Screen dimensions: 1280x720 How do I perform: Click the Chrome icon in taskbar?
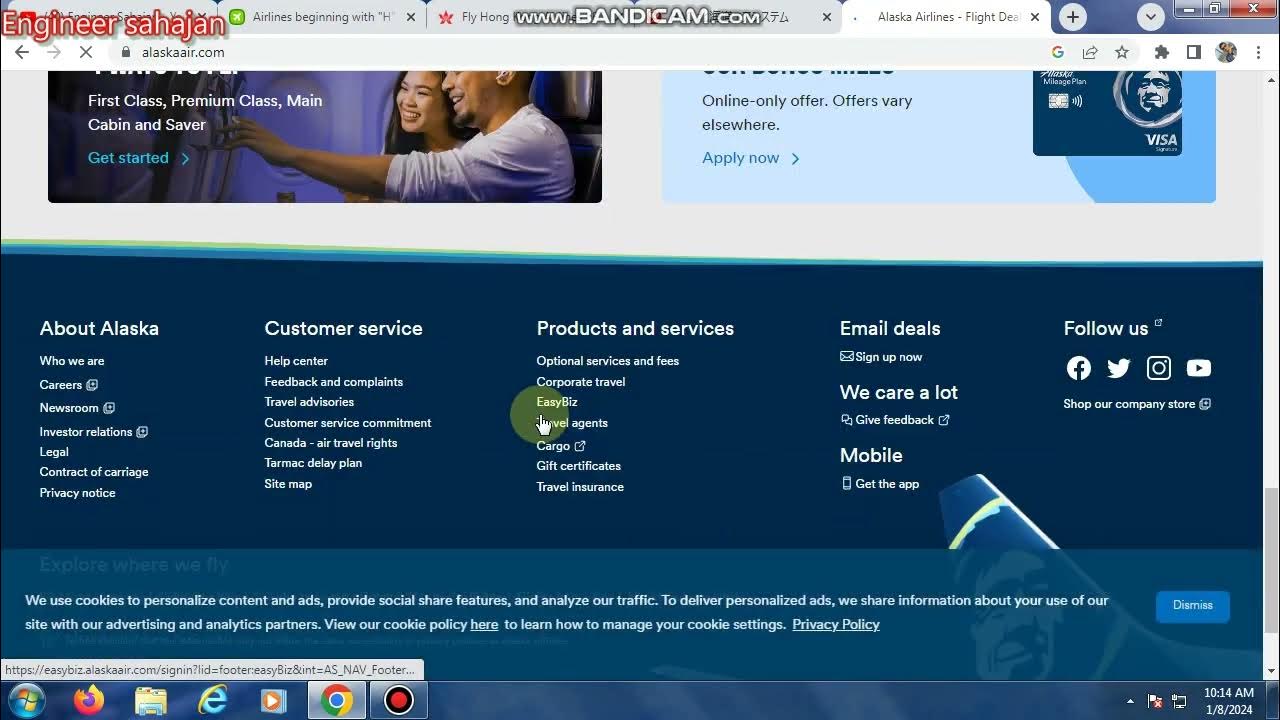(x=337, y=700)
